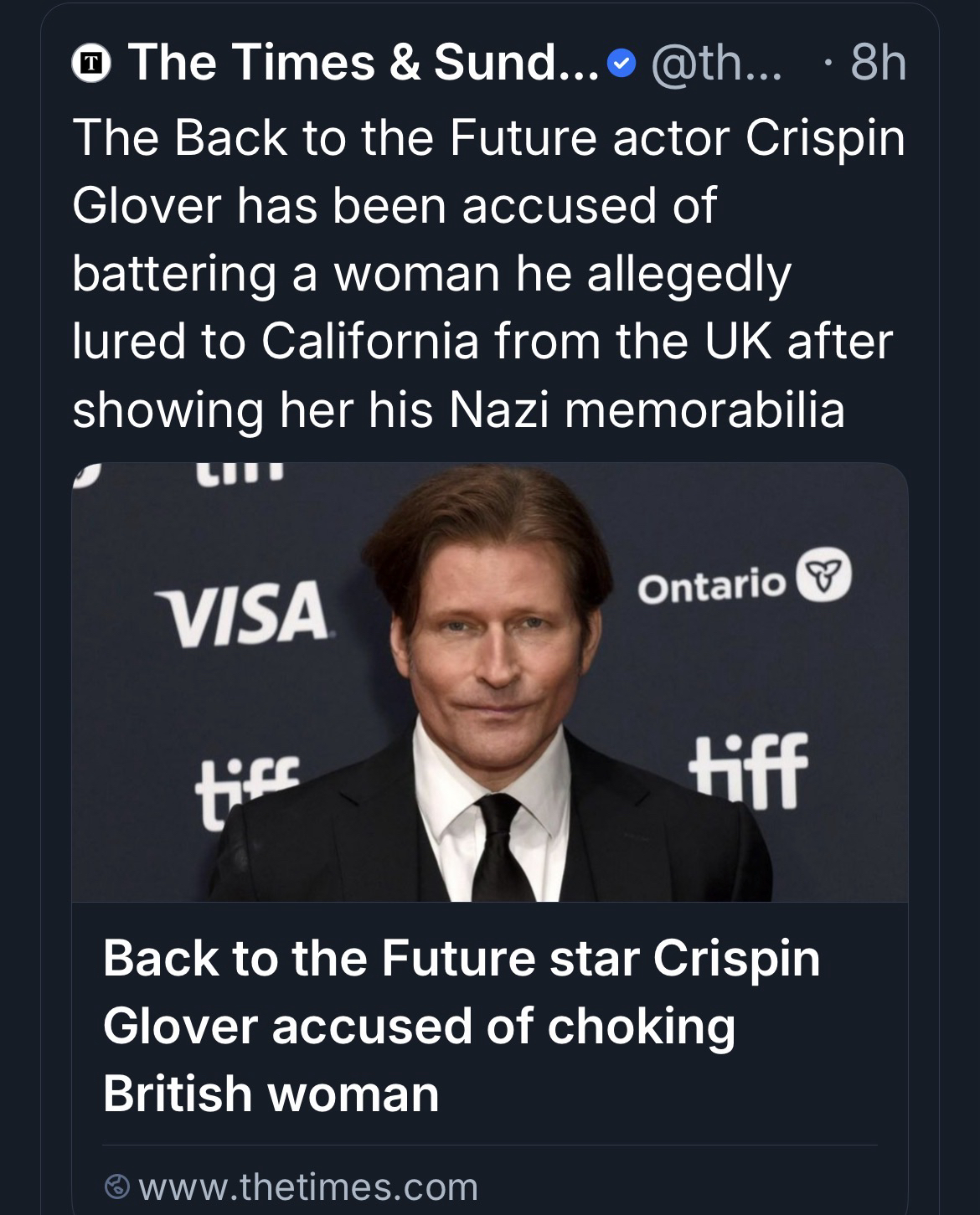This screenshot has width=980, height=1215.
Task: Click the compass icon beside thetimes.com
Action: point(118,1186)
